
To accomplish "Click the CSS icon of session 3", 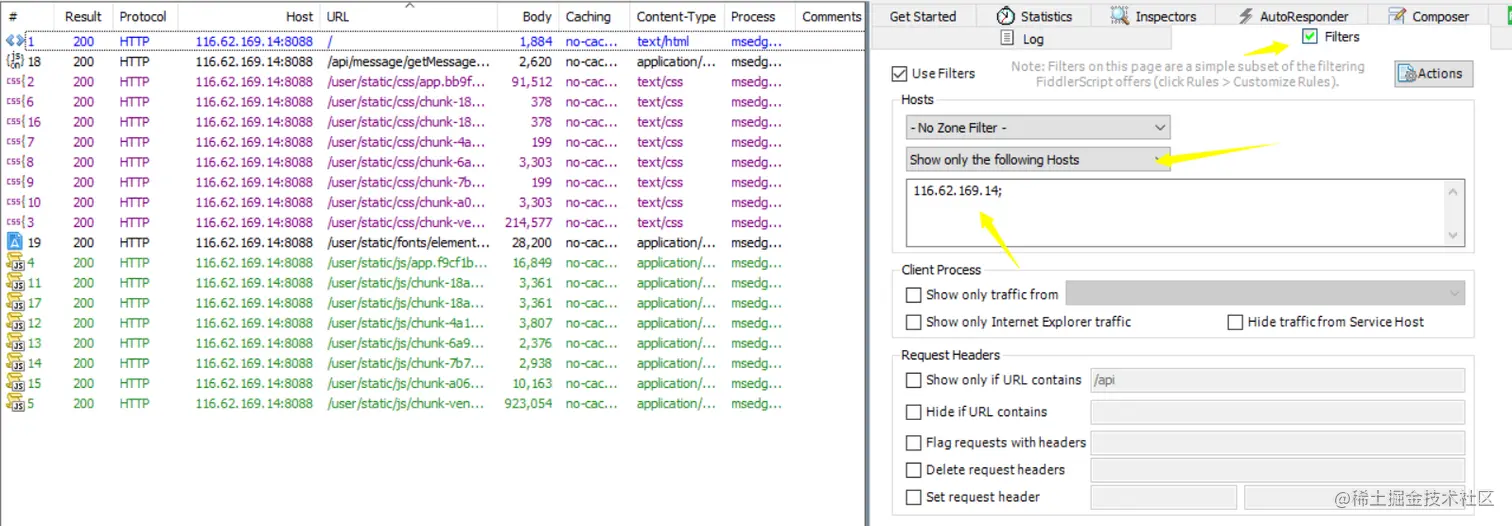I will [14, 222].
